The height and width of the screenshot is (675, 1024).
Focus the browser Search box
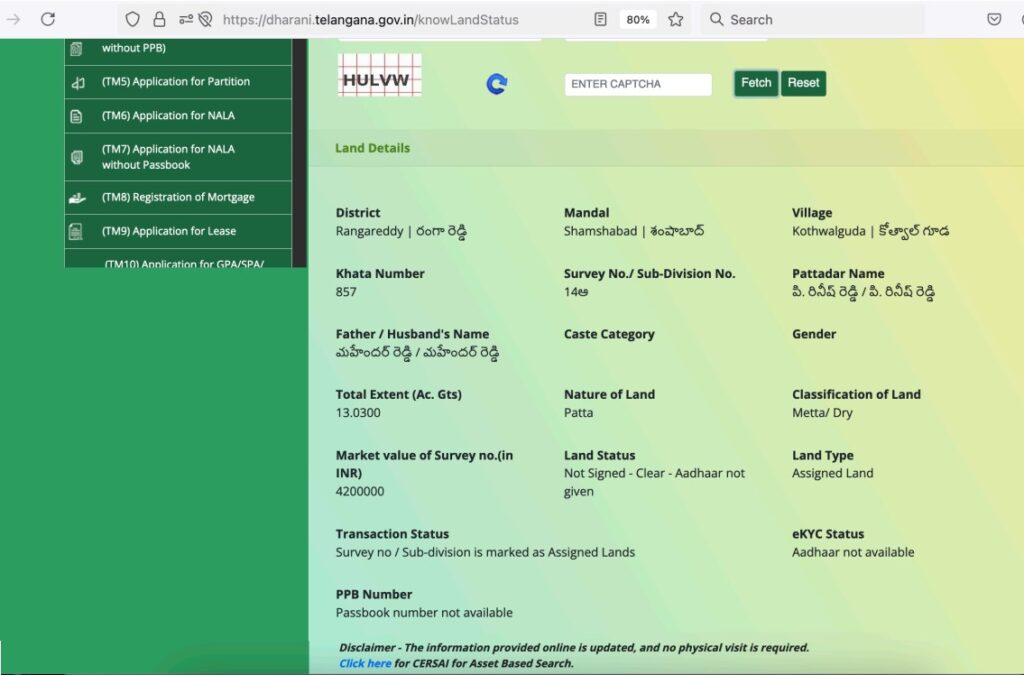point(813,20)
